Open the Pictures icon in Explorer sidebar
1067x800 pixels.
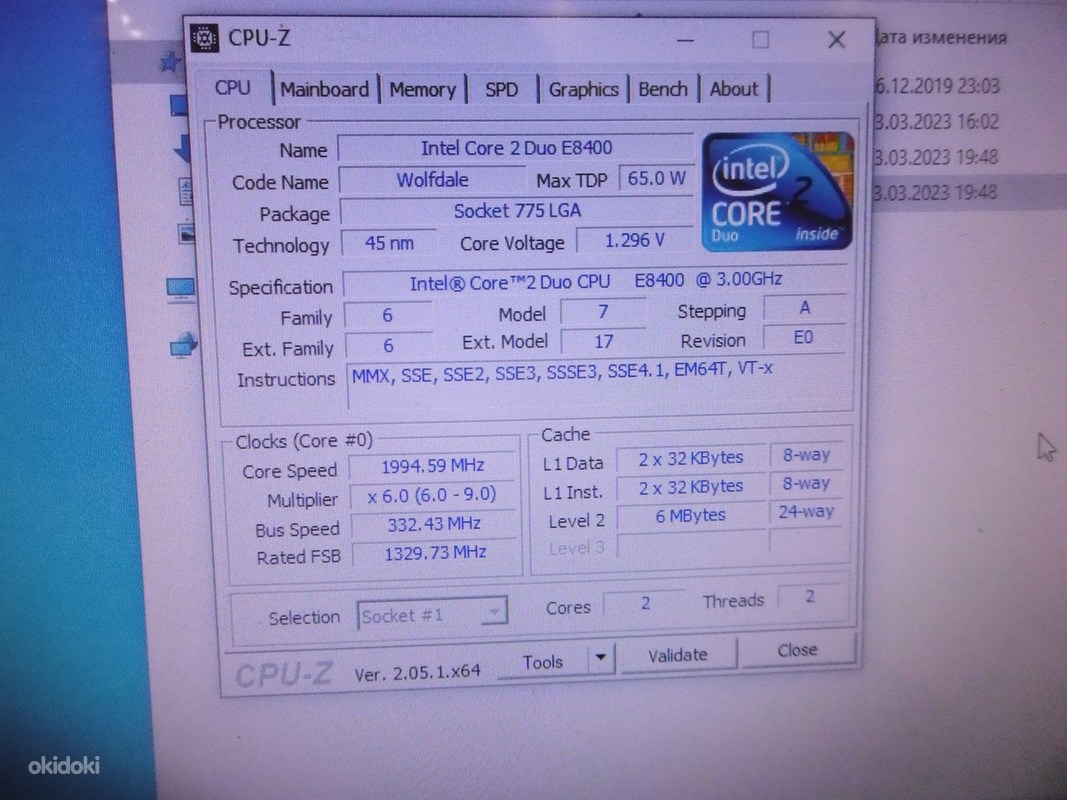click(184, 234)
